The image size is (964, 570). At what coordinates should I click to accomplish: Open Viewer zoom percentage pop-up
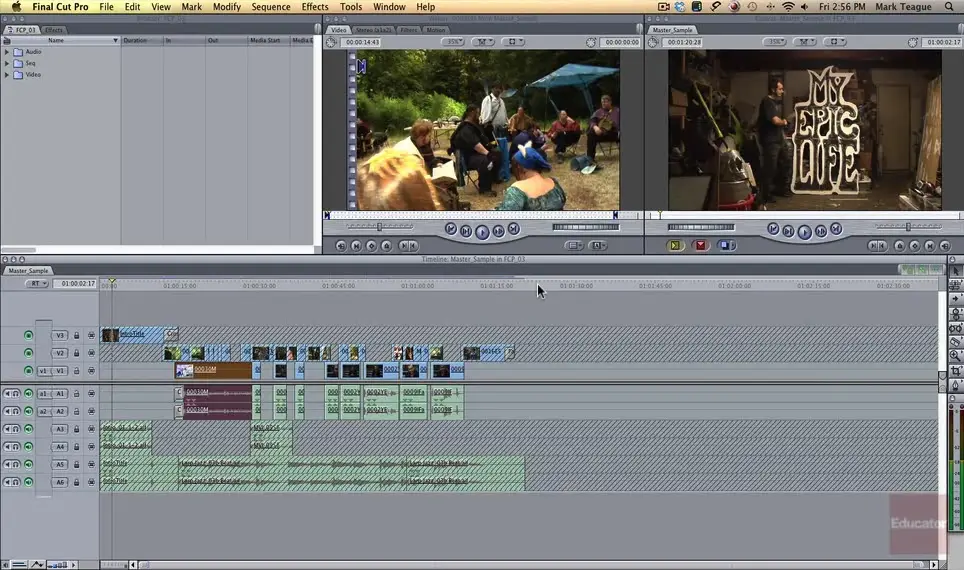tap(452, 42)
